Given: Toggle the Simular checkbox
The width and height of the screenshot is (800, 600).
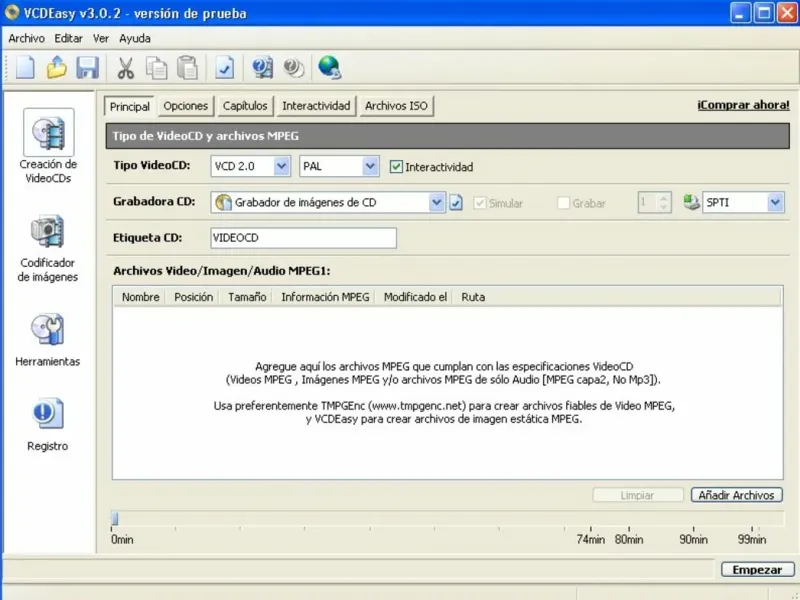Looking at the screenshot, I should coord(480,203).
